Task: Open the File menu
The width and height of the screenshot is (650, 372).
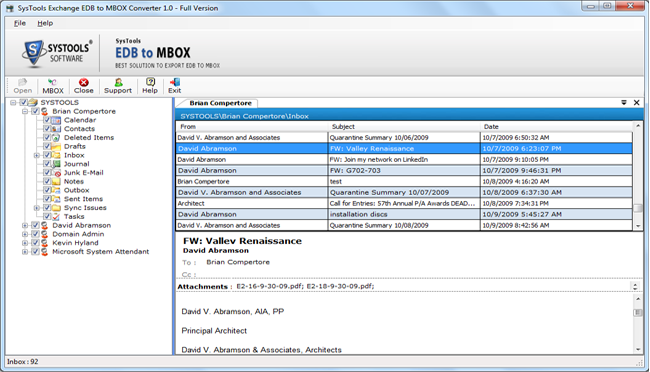Action: (19, 23)
